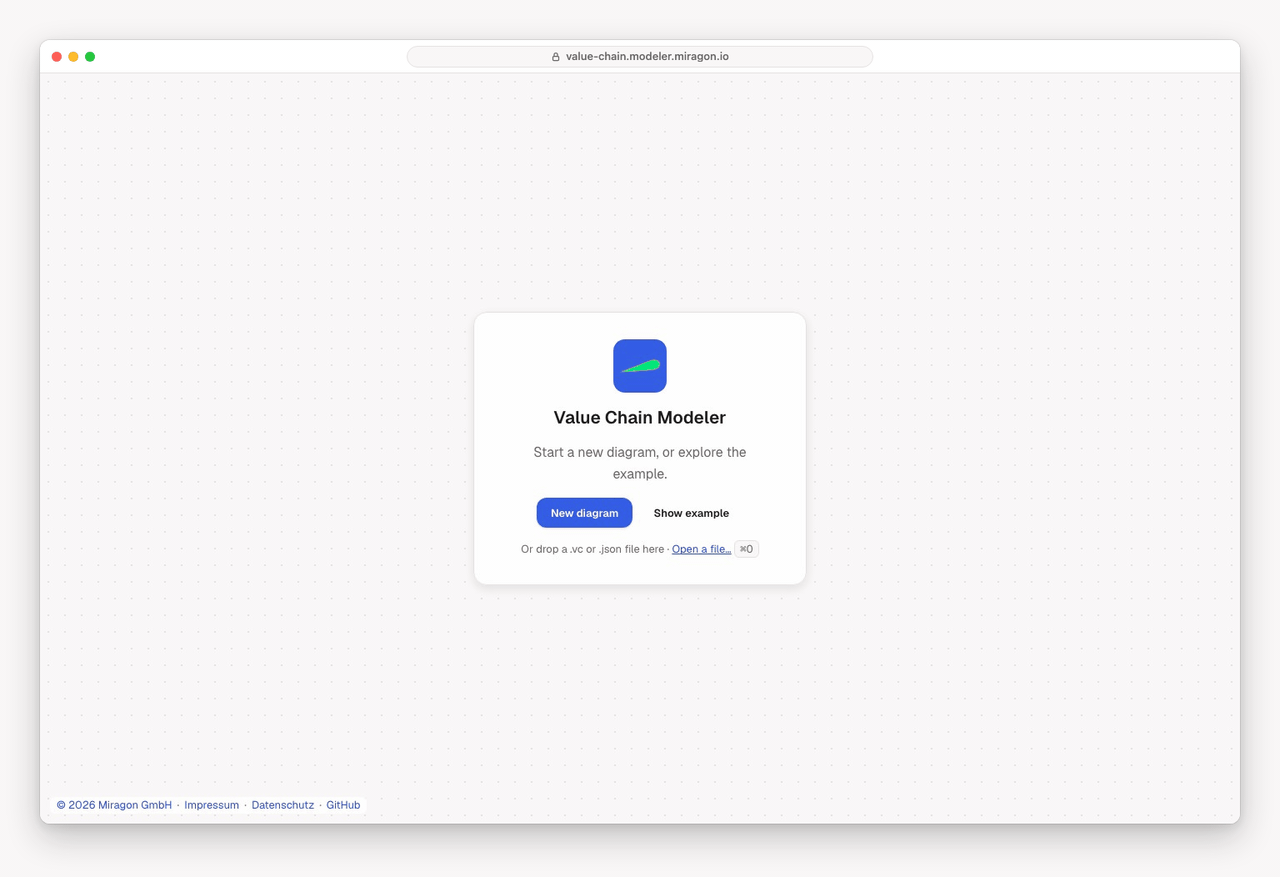Click the ⌘O keyboard shortcut badge

point(747,549)
